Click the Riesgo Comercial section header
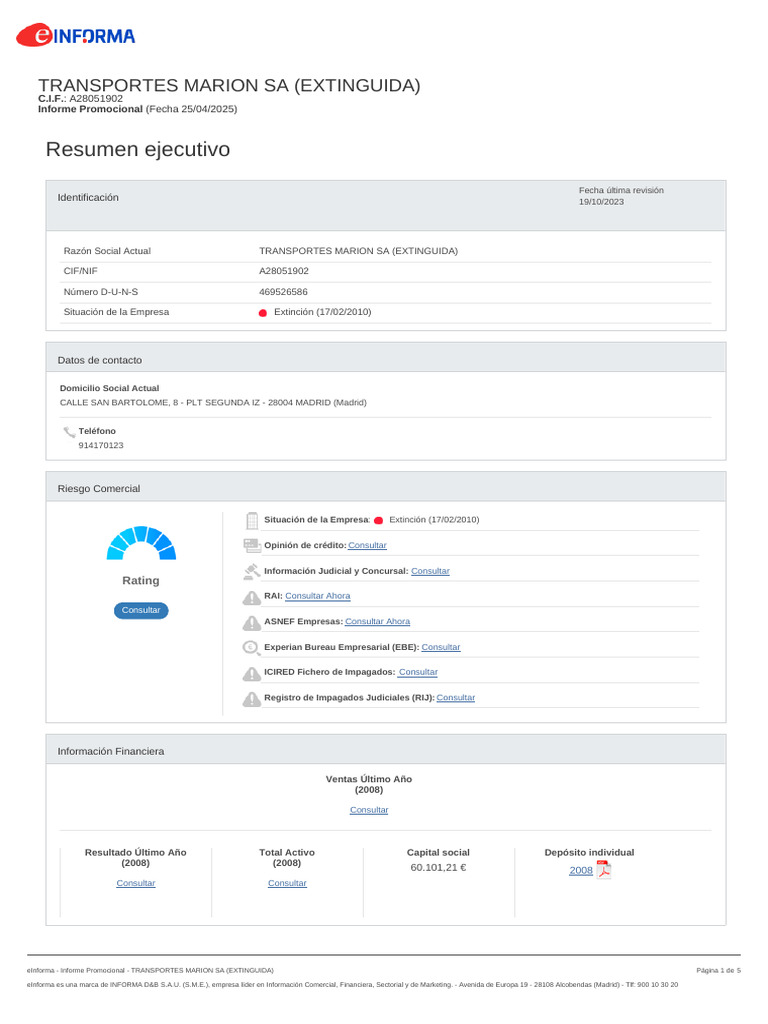Image resolution: width=768 pixels, height=1024 pixels. tap(386, 487)
